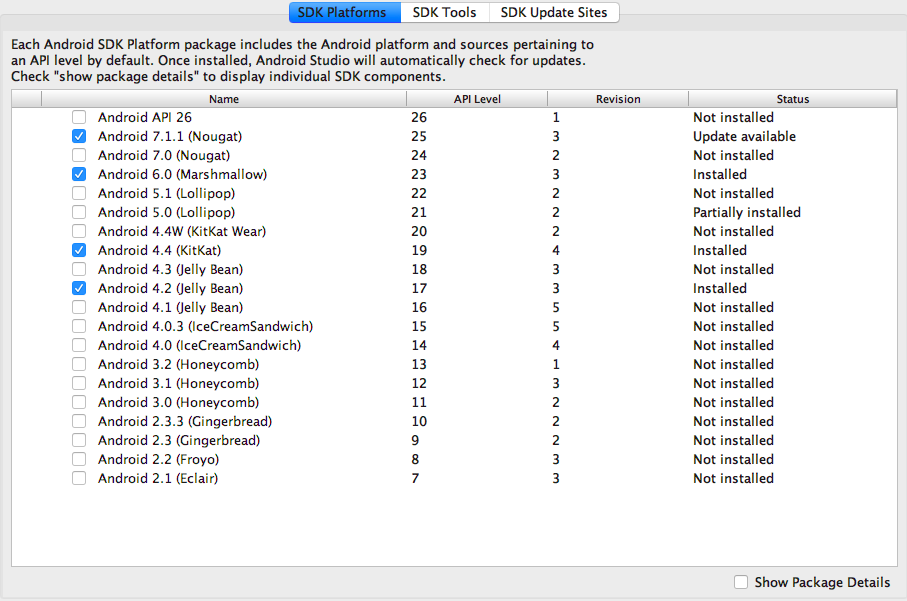Image resolution: width=907 pixels, height=601 pixels.
Task: Check the Android 5.0 (Lollipop) checkbox
Action: click(x=79, y=212)
